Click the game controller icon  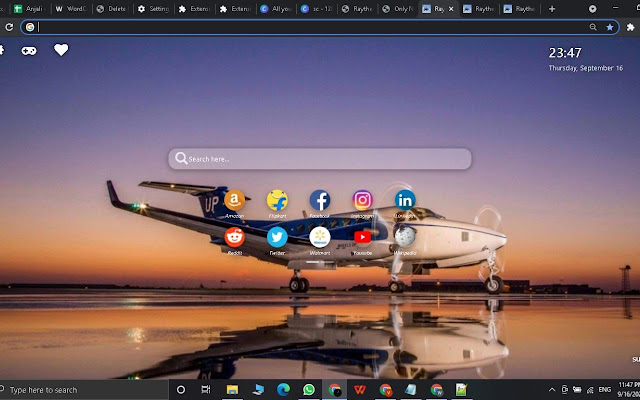(x=29, y=51)
